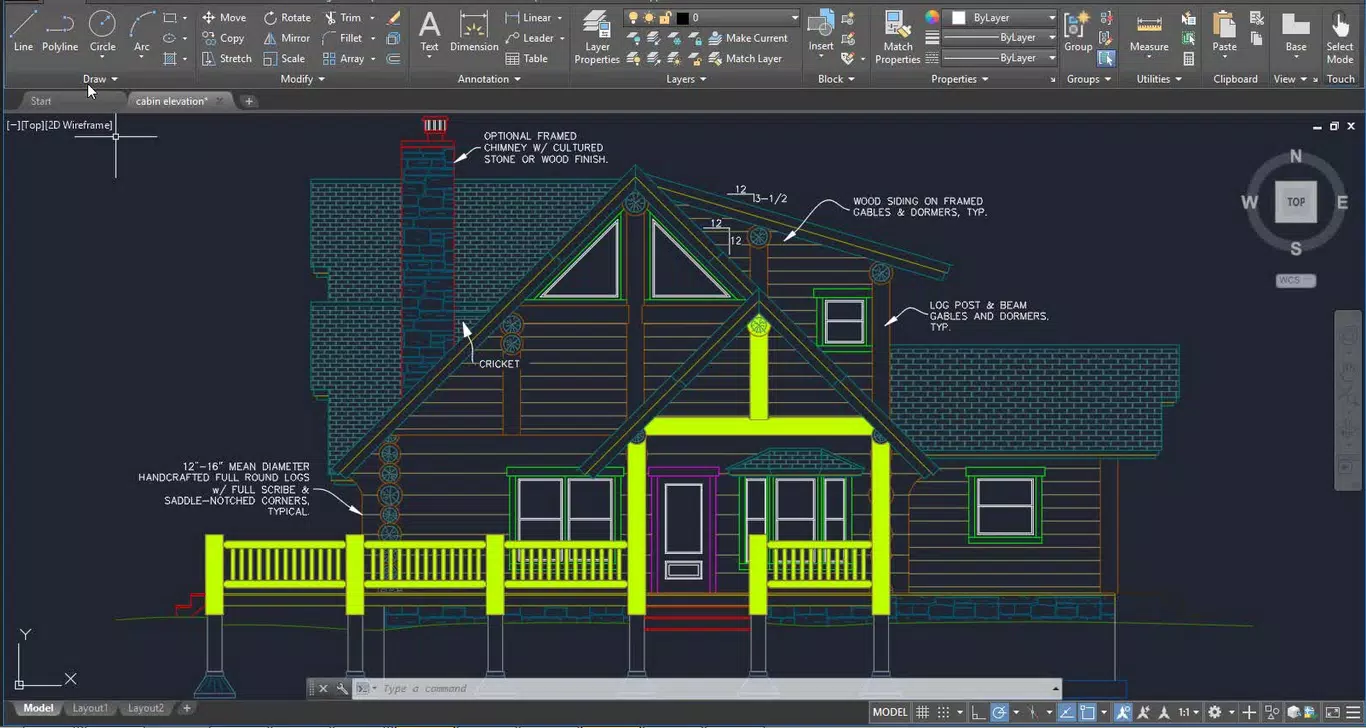The image size is (1366, 728).
Task: Open the Linear dimension dropdown arrow
Action: tap(559, 17)
